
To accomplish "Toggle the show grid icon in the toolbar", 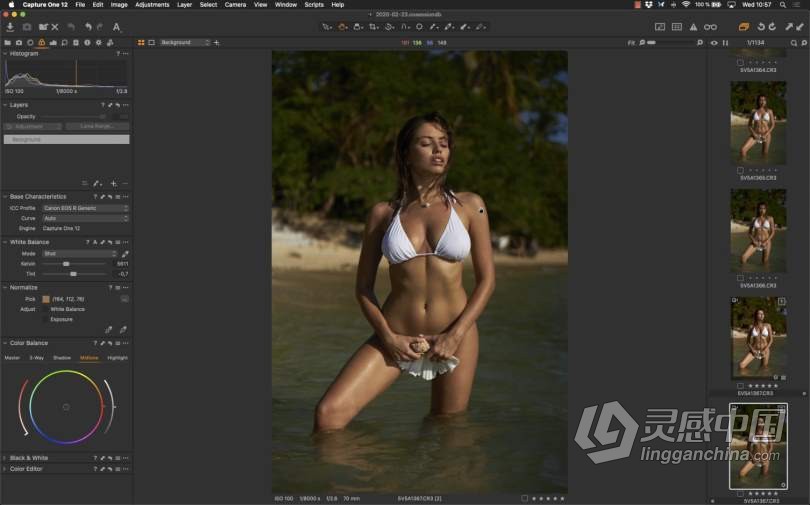I will pos(677,27).
